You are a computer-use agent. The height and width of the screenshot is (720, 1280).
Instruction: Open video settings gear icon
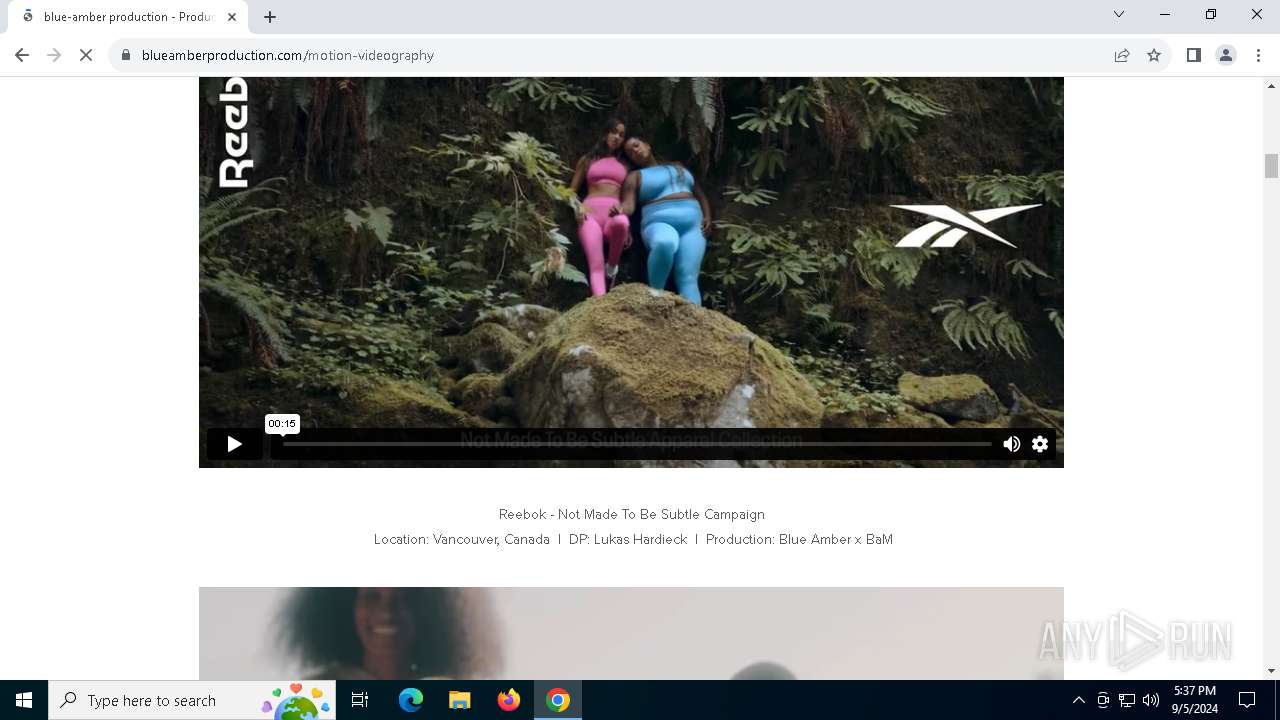point(1040,444)
